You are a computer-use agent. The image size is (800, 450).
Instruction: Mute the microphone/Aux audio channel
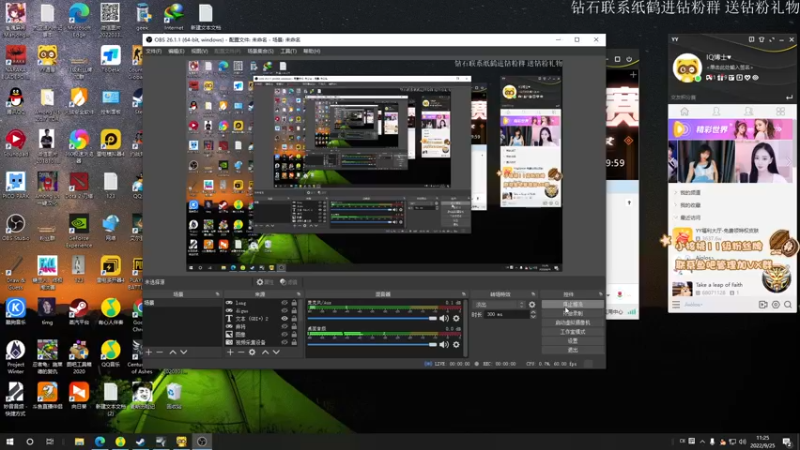444,318
